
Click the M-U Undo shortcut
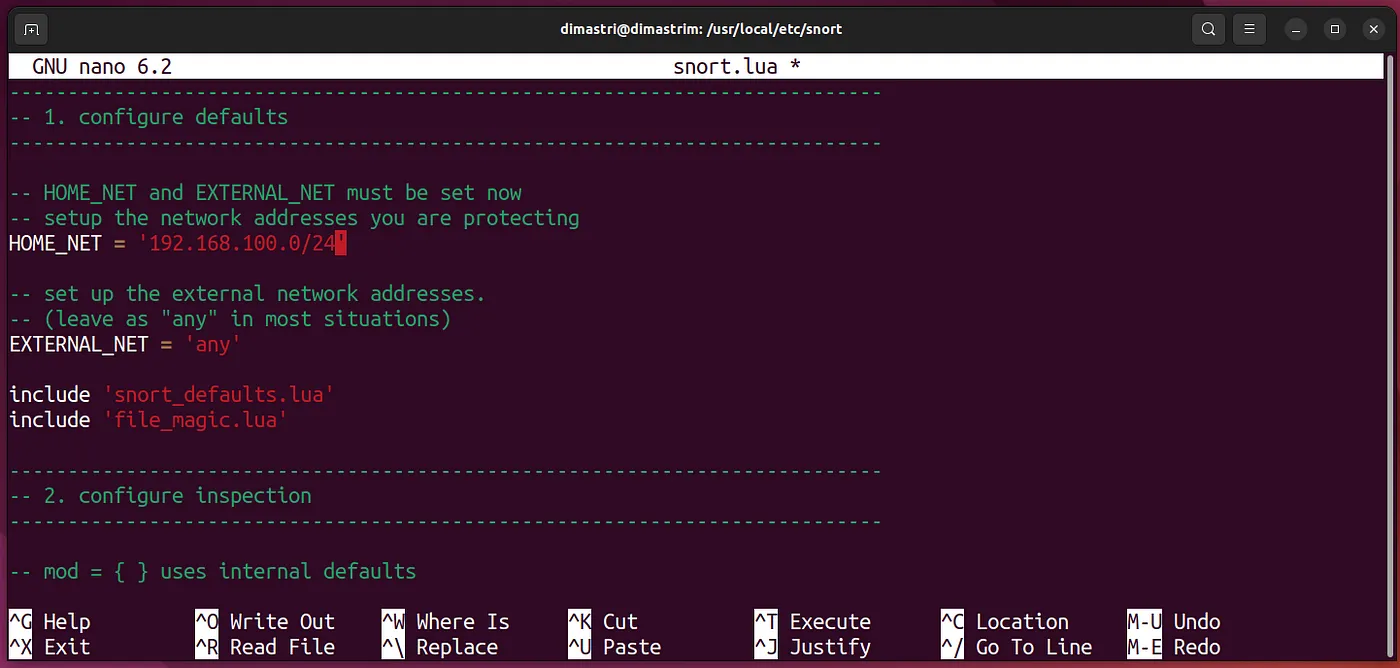tap(1174, 622)
